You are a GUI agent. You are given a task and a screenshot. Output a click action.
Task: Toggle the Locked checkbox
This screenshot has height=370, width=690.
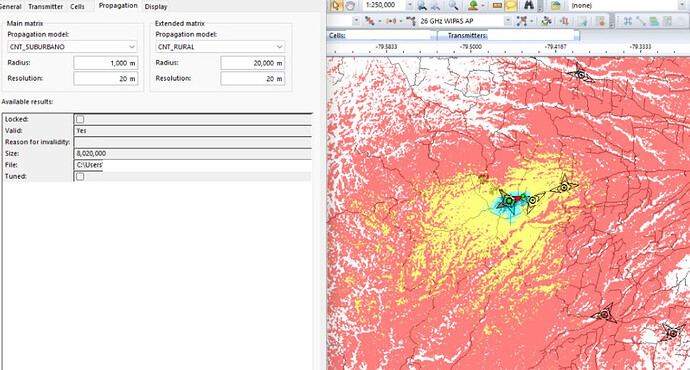80,119
